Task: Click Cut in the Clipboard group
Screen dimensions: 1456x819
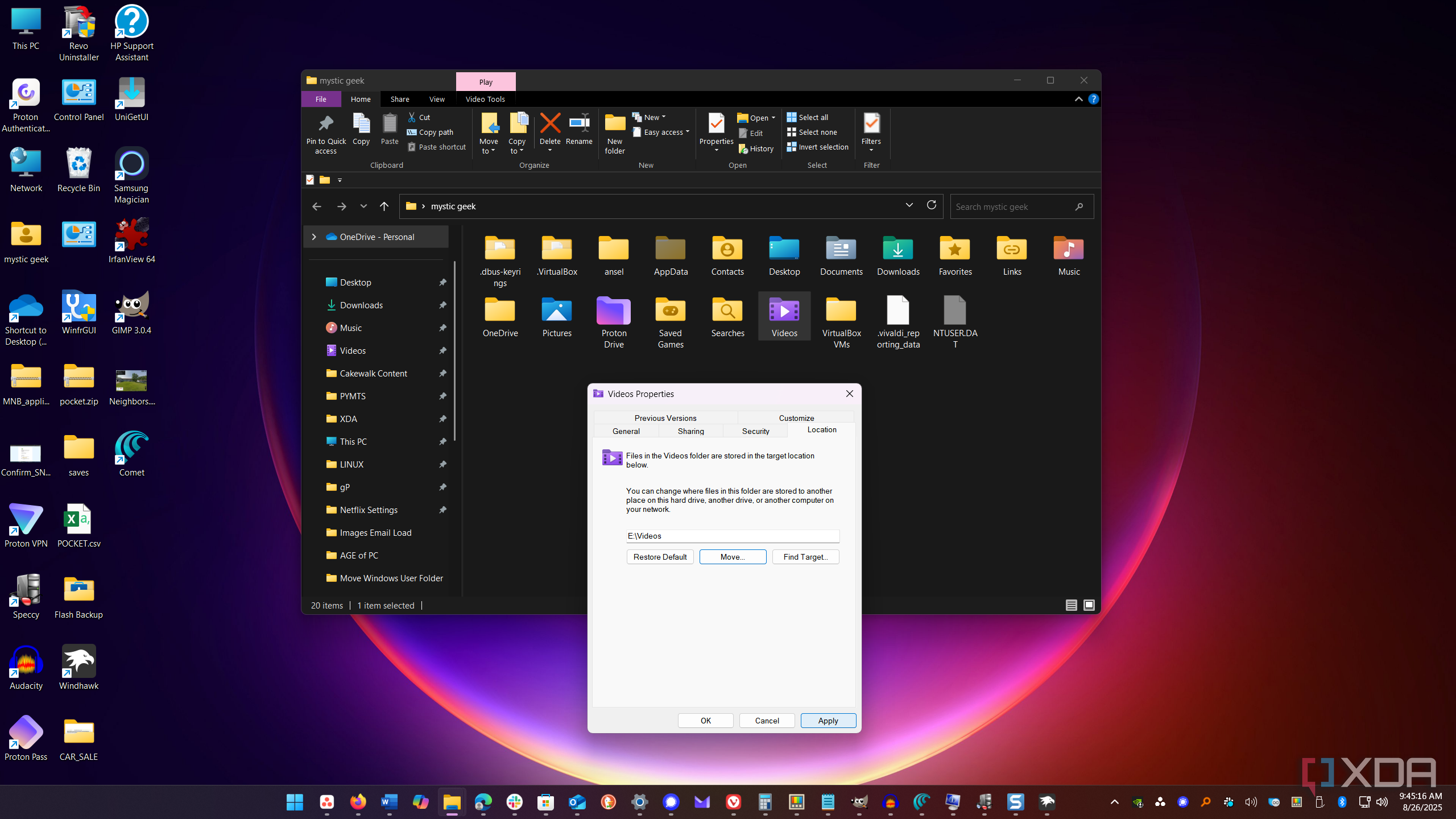Action: click(x=419, y=117)
